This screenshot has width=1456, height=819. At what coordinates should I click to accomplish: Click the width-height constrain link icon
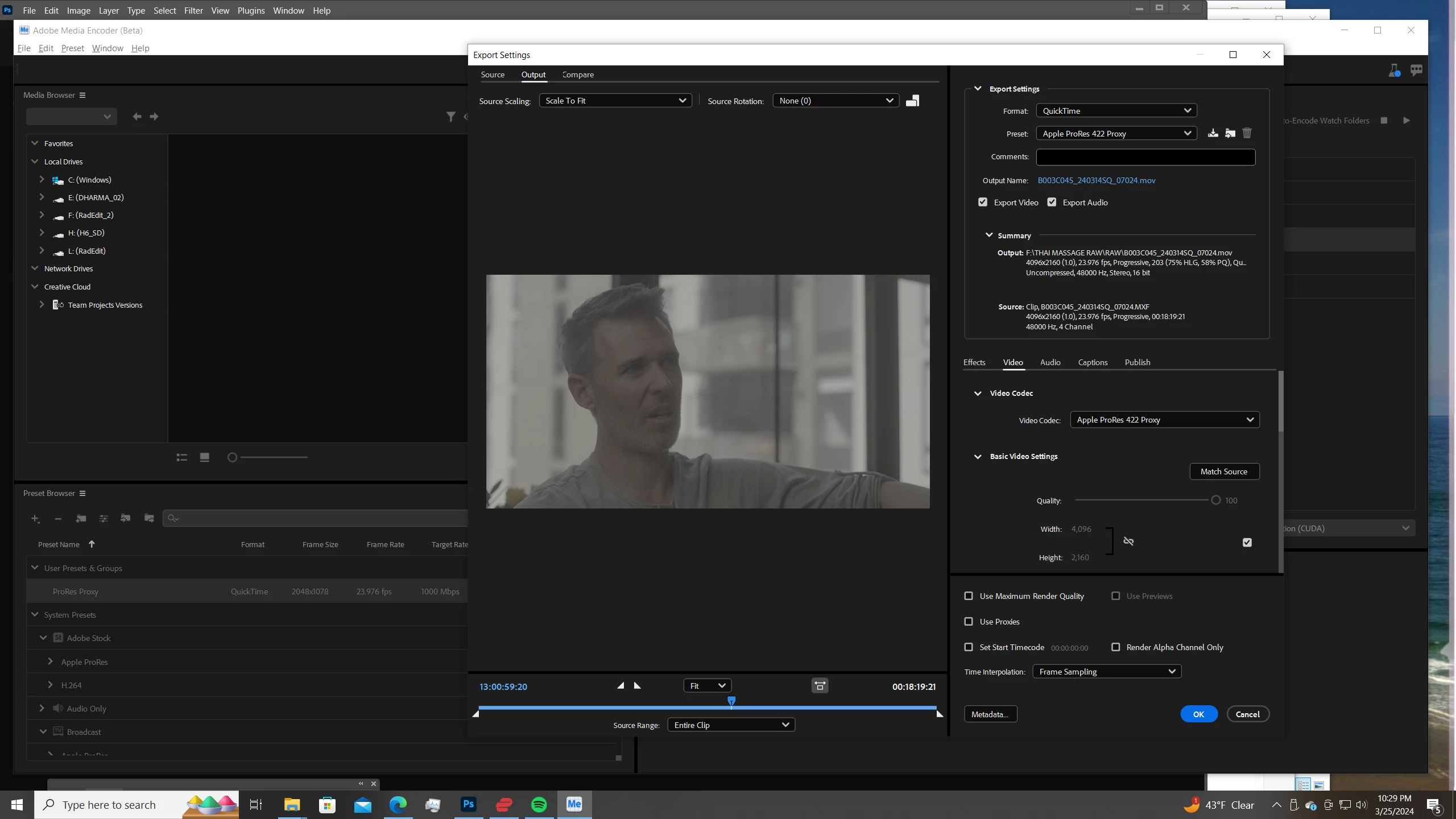point(1128,541)
